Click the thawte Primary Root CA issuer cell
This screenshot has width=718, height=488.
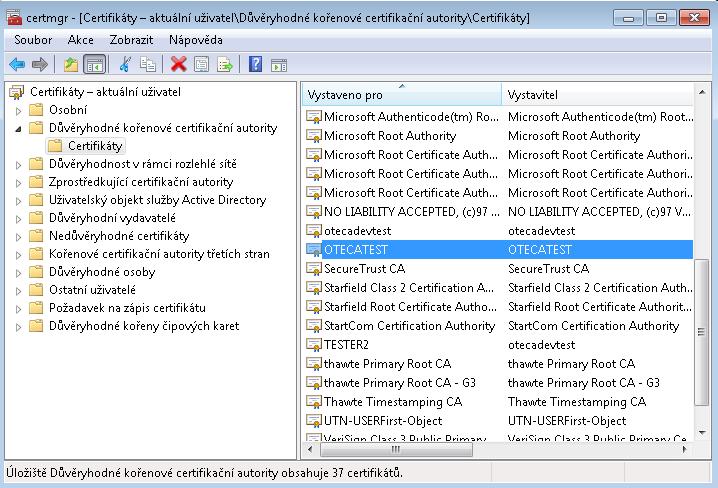571,364
